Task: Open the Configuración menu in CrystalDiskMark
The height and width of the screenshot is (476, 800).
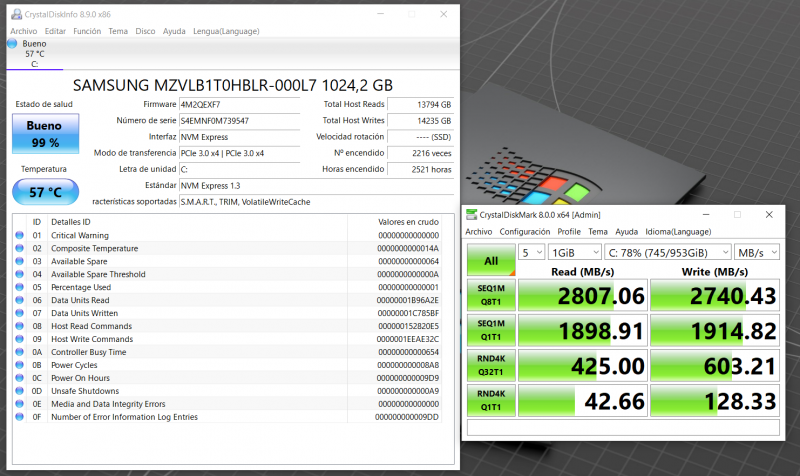Action: (524, 231)
